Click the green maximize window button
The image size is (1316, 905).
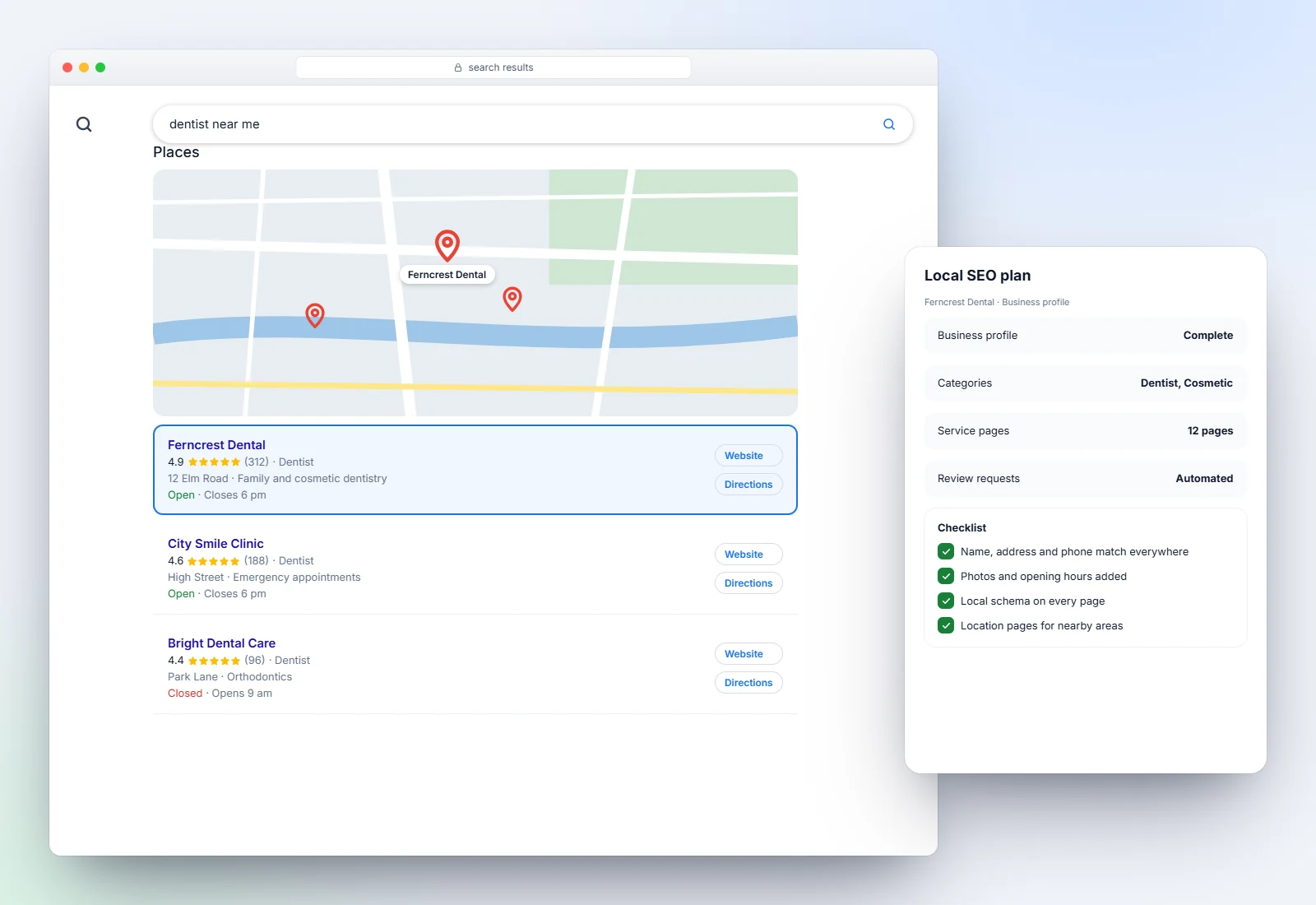(x=100, y=67)
